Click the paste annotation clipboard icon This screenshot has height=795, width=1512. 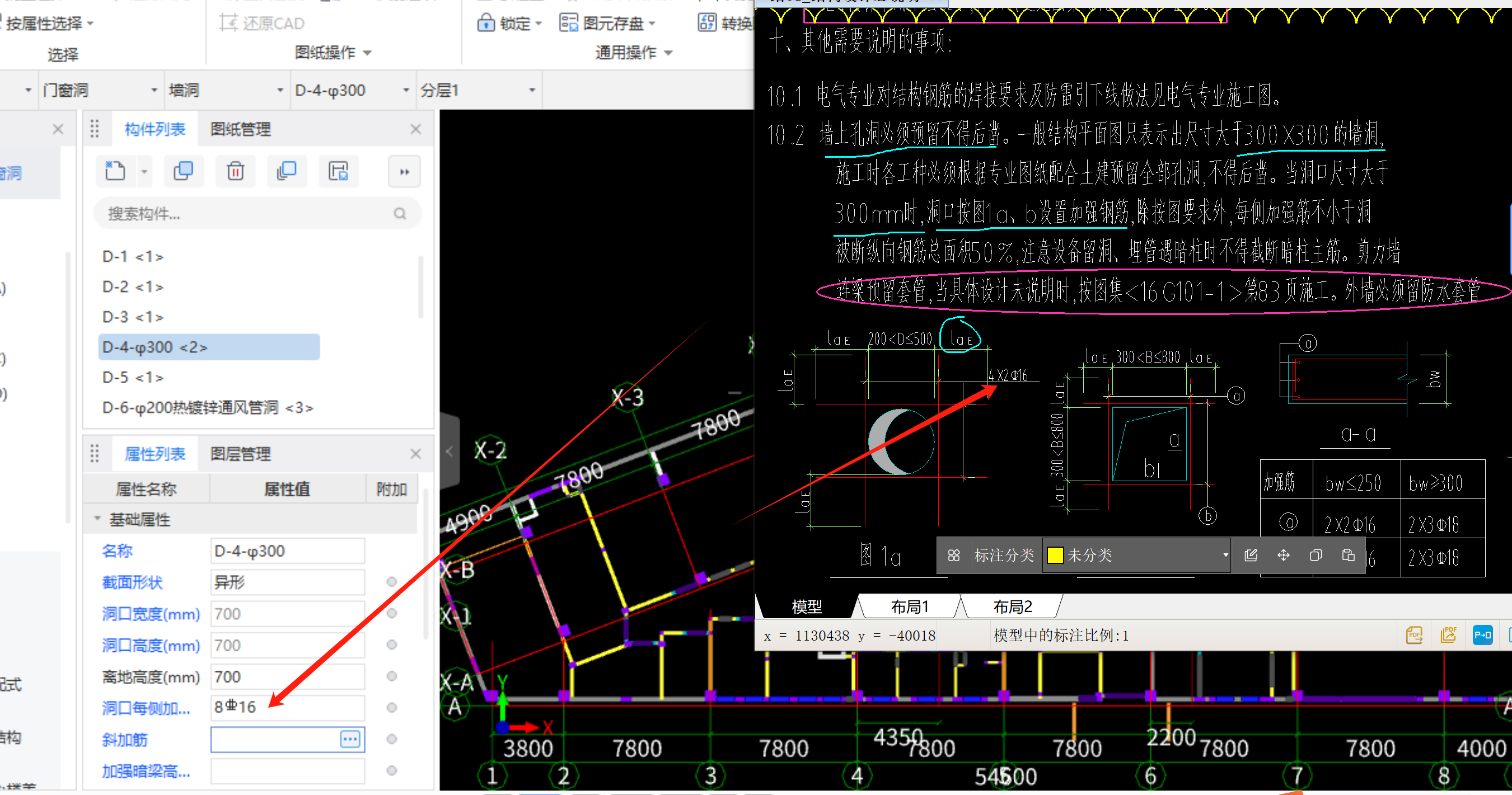1348,555
